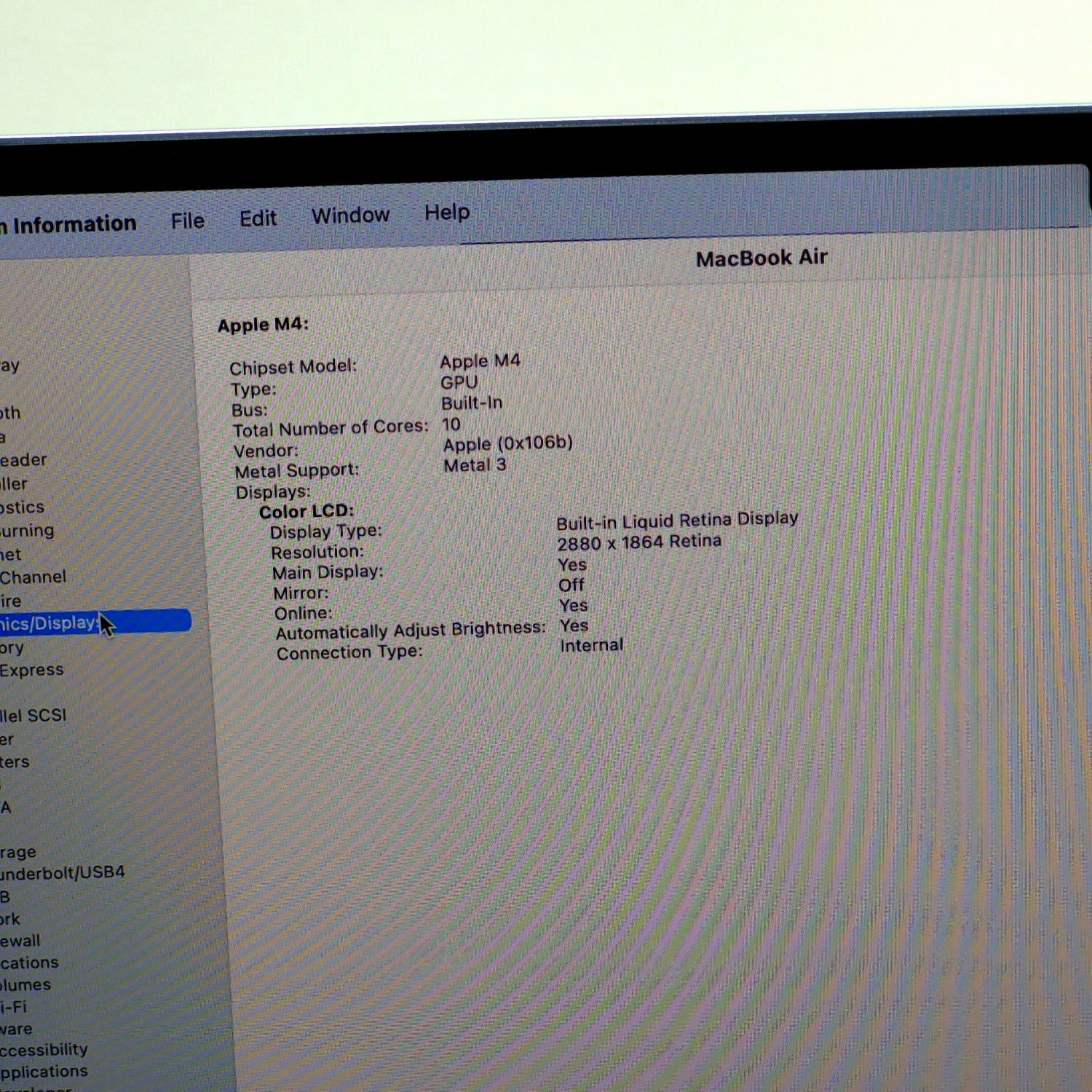Select NVMExpress in the sidebar
The image size is (1092, 1092).
[31, 670]
